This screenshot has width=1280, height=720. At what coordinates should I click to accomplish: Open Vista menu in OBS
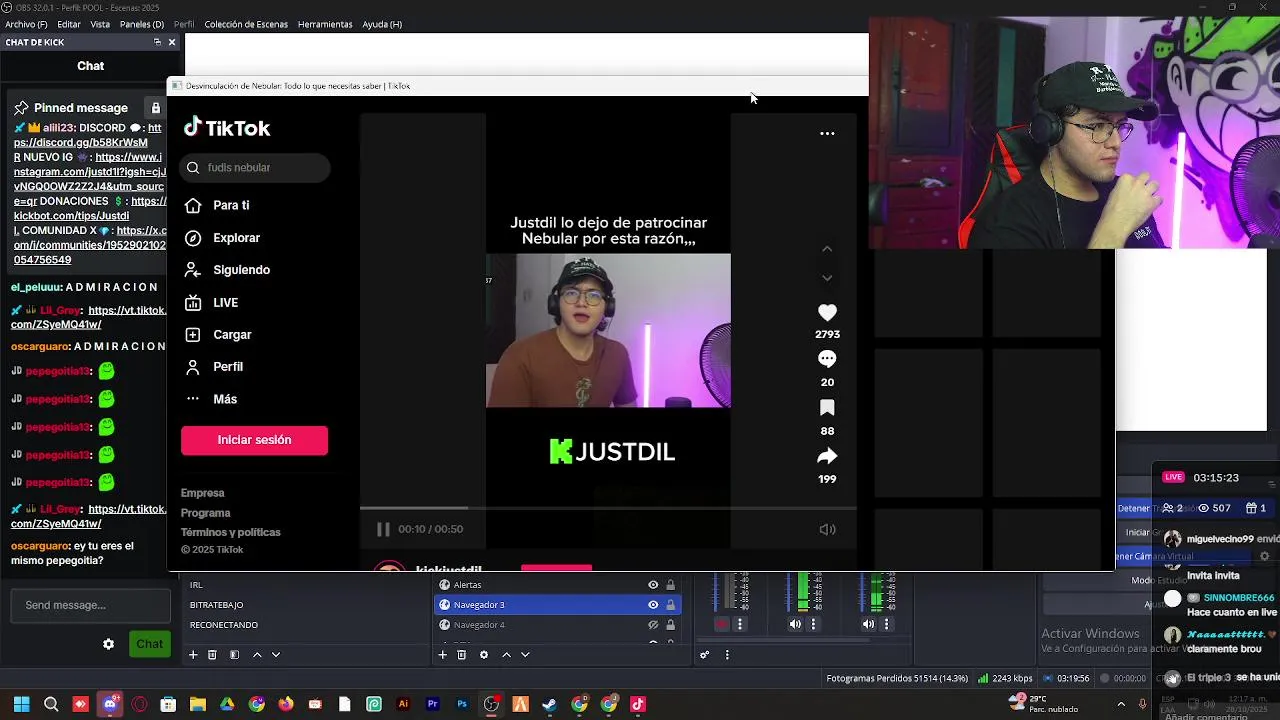(x=100, y=24)
